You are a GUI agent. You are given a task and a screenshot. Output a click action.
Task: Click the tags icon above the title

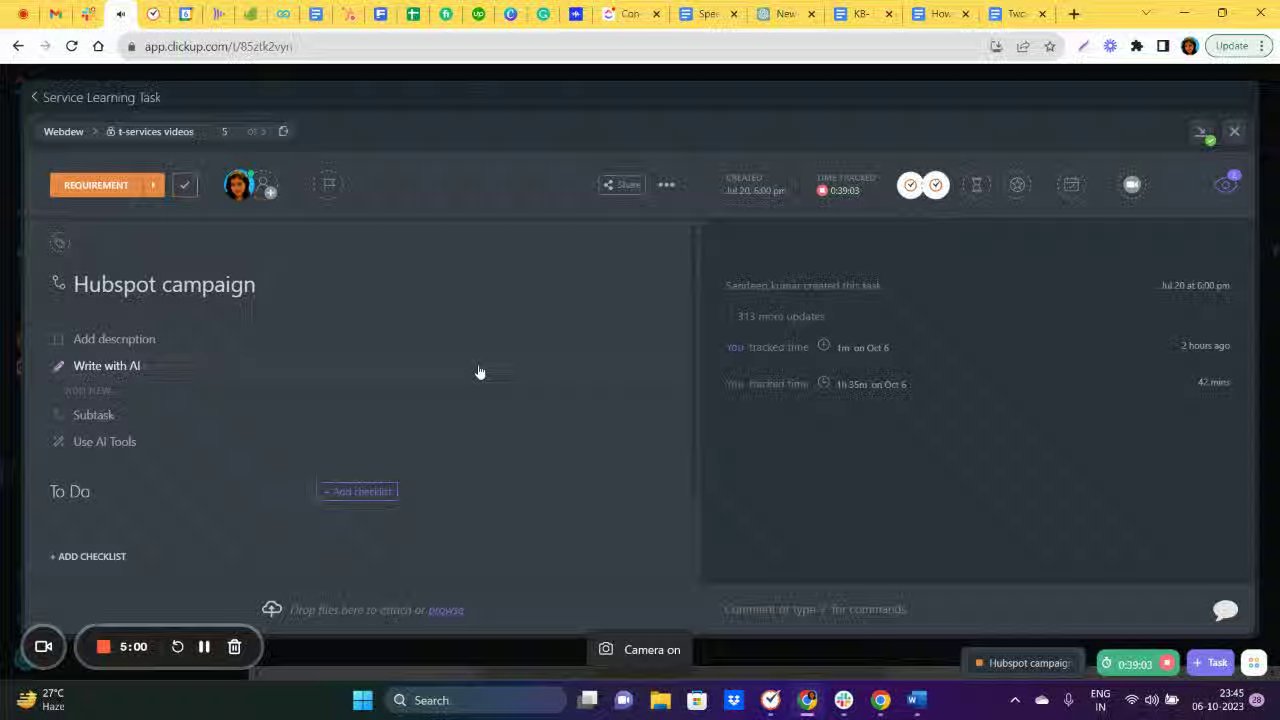click(59, 243)
